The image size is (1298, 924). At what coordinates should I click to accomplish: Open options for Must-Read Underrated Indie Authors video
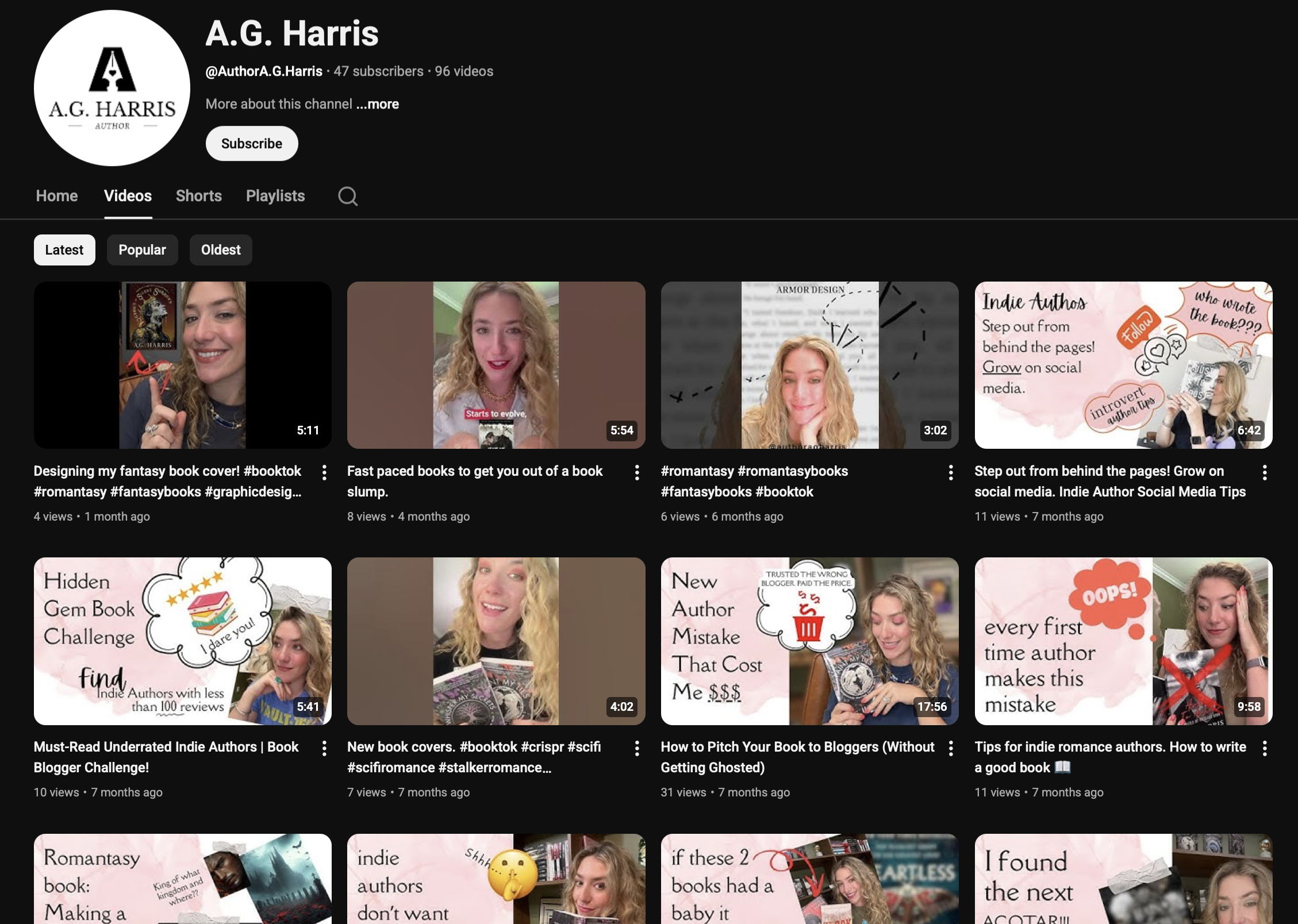coord(324,748)
